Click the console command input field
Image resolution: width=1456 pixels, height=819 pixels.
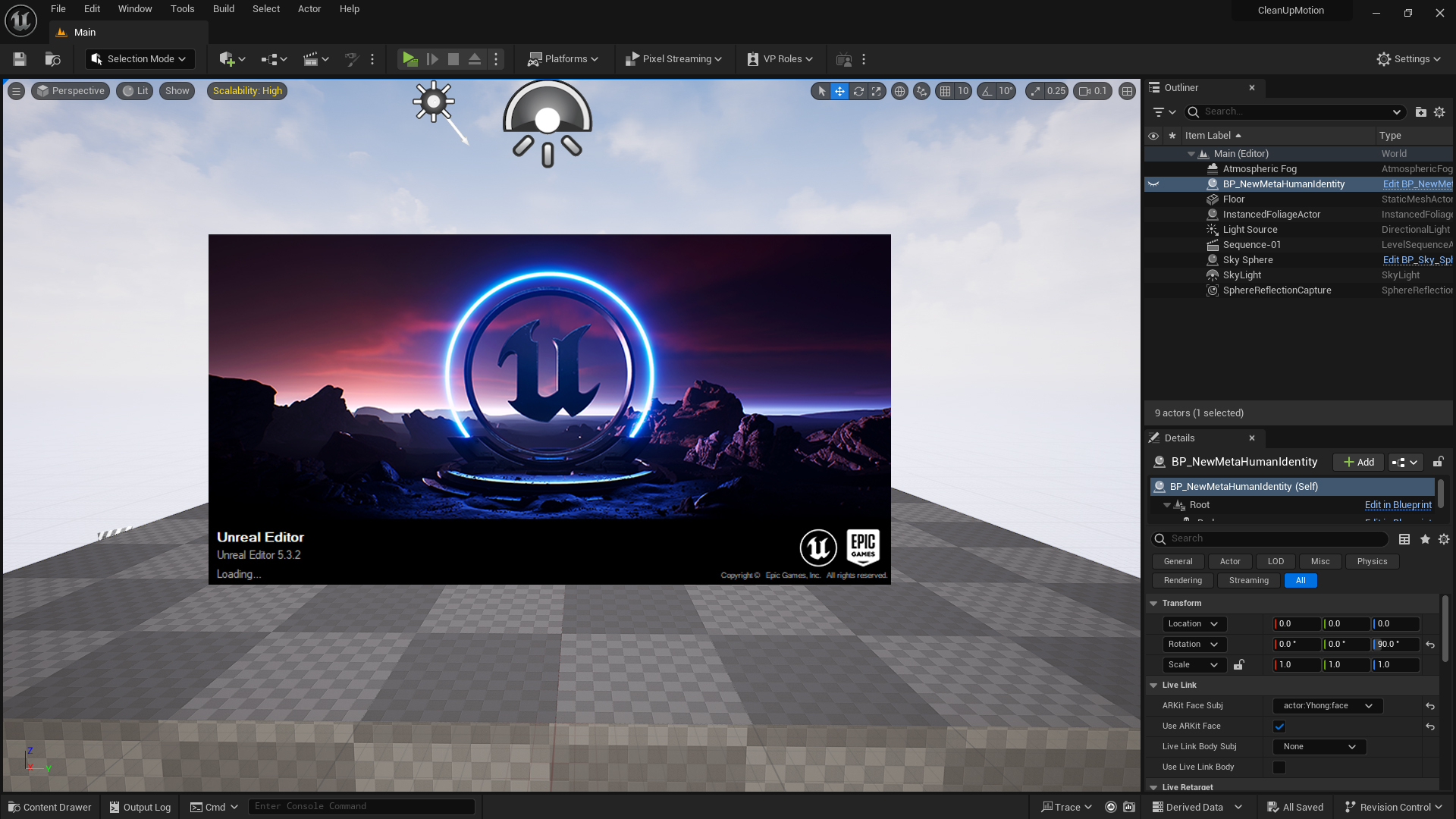point(361,807)
